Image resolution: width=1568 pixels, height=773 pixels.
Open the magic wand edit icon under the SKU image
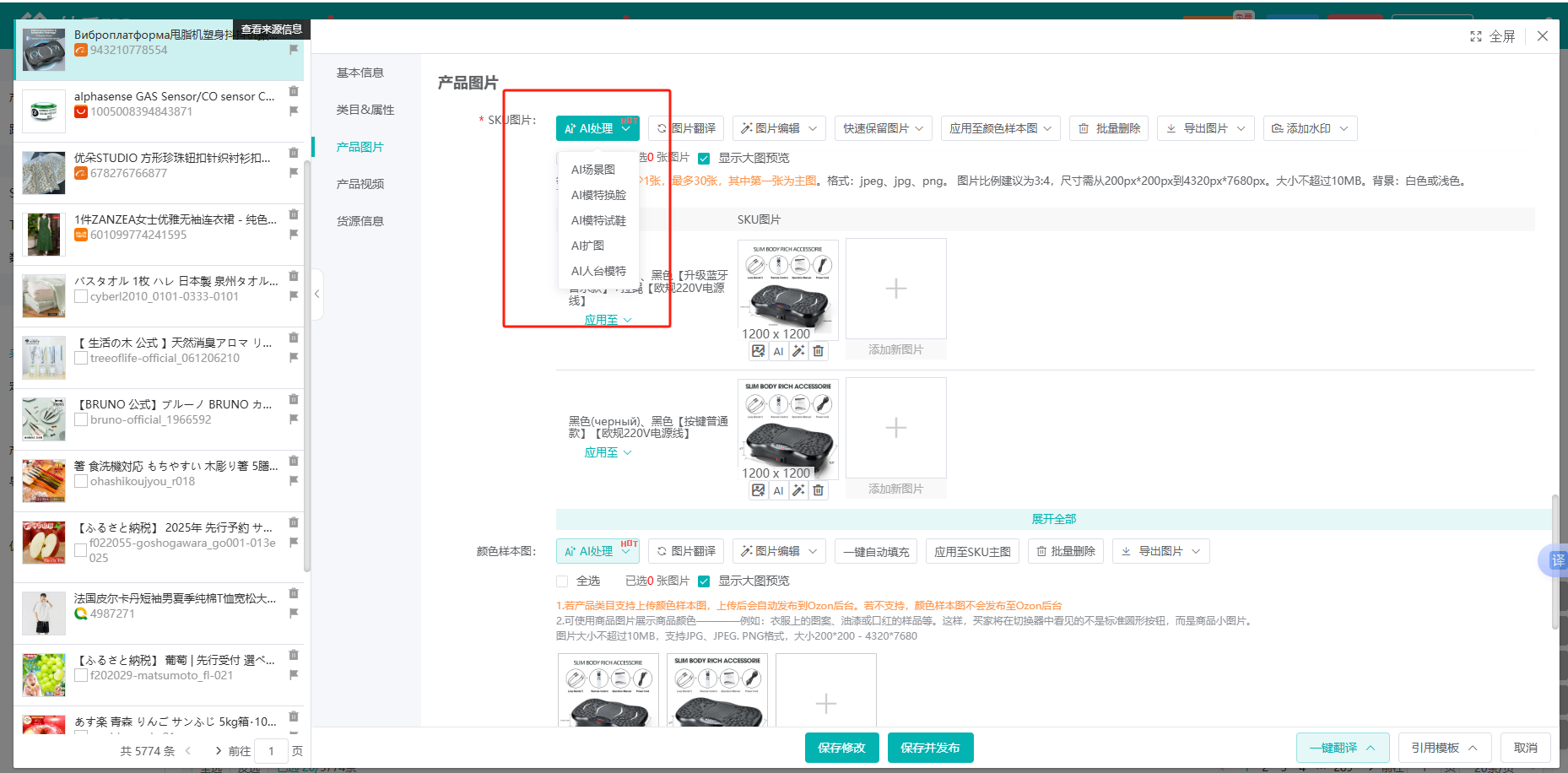tap(798, 350)
